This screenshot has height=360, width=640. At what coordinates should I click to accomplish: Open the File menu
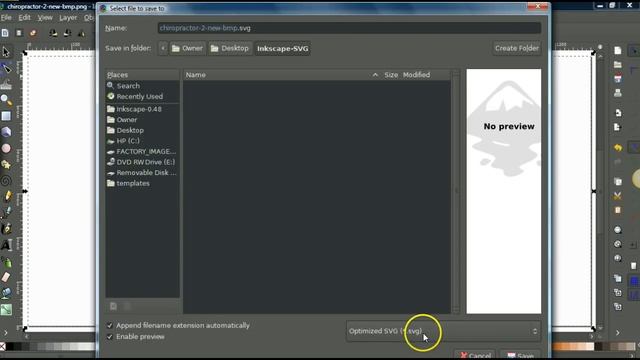[x=6, y=18]
